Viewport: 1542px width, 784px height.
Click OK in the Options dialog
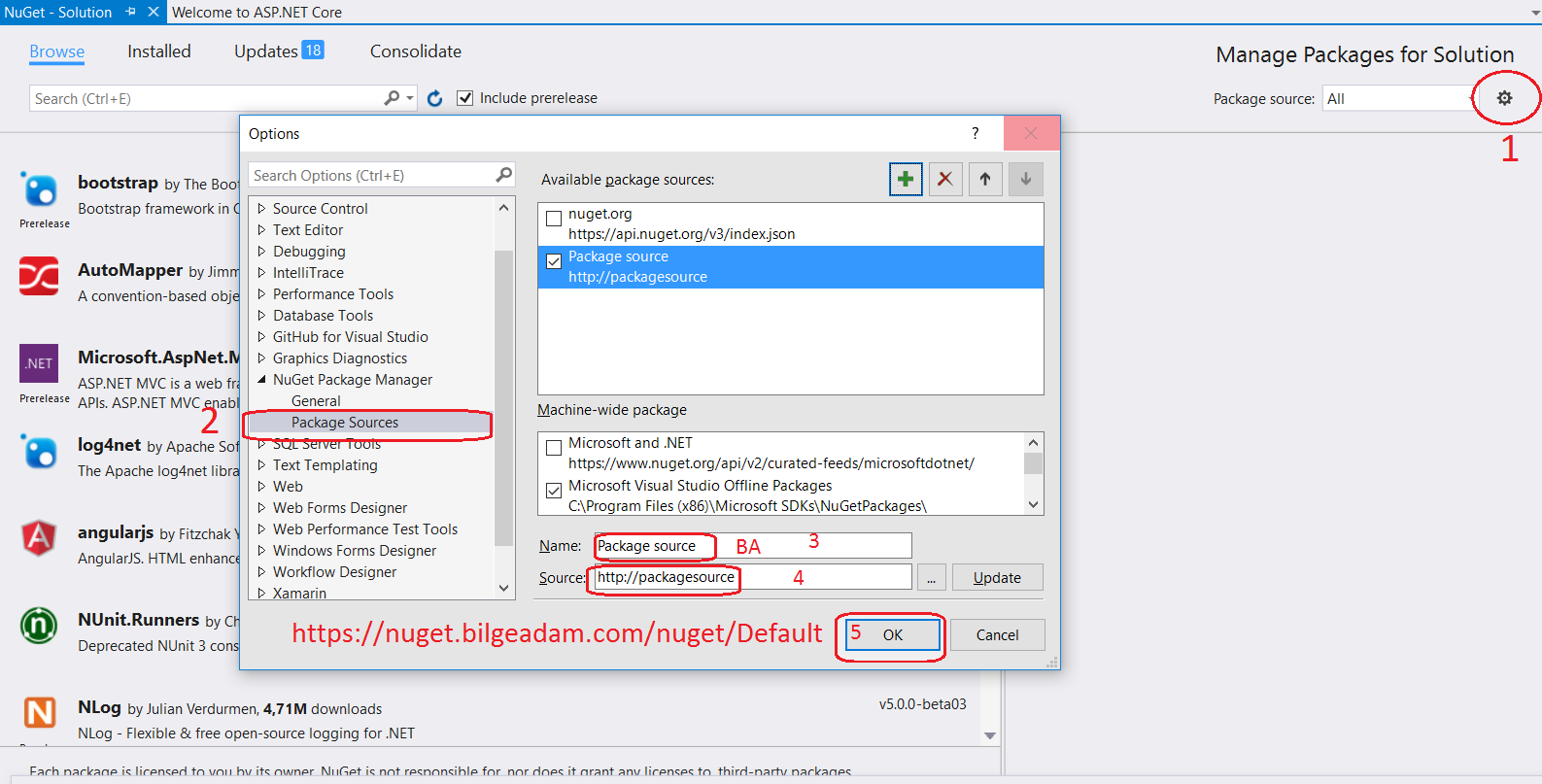[x=893, y=634]
